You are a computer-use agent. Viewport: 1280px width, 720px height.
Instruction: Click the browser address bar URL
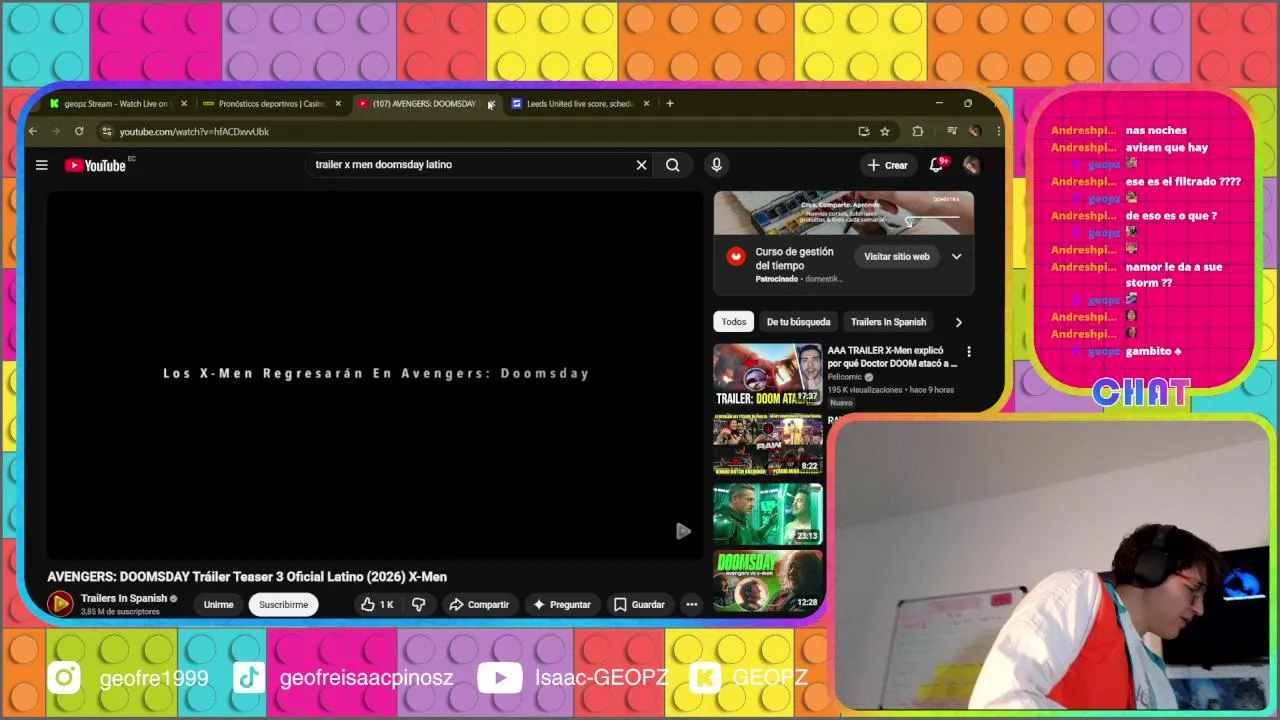click(194, 131)
